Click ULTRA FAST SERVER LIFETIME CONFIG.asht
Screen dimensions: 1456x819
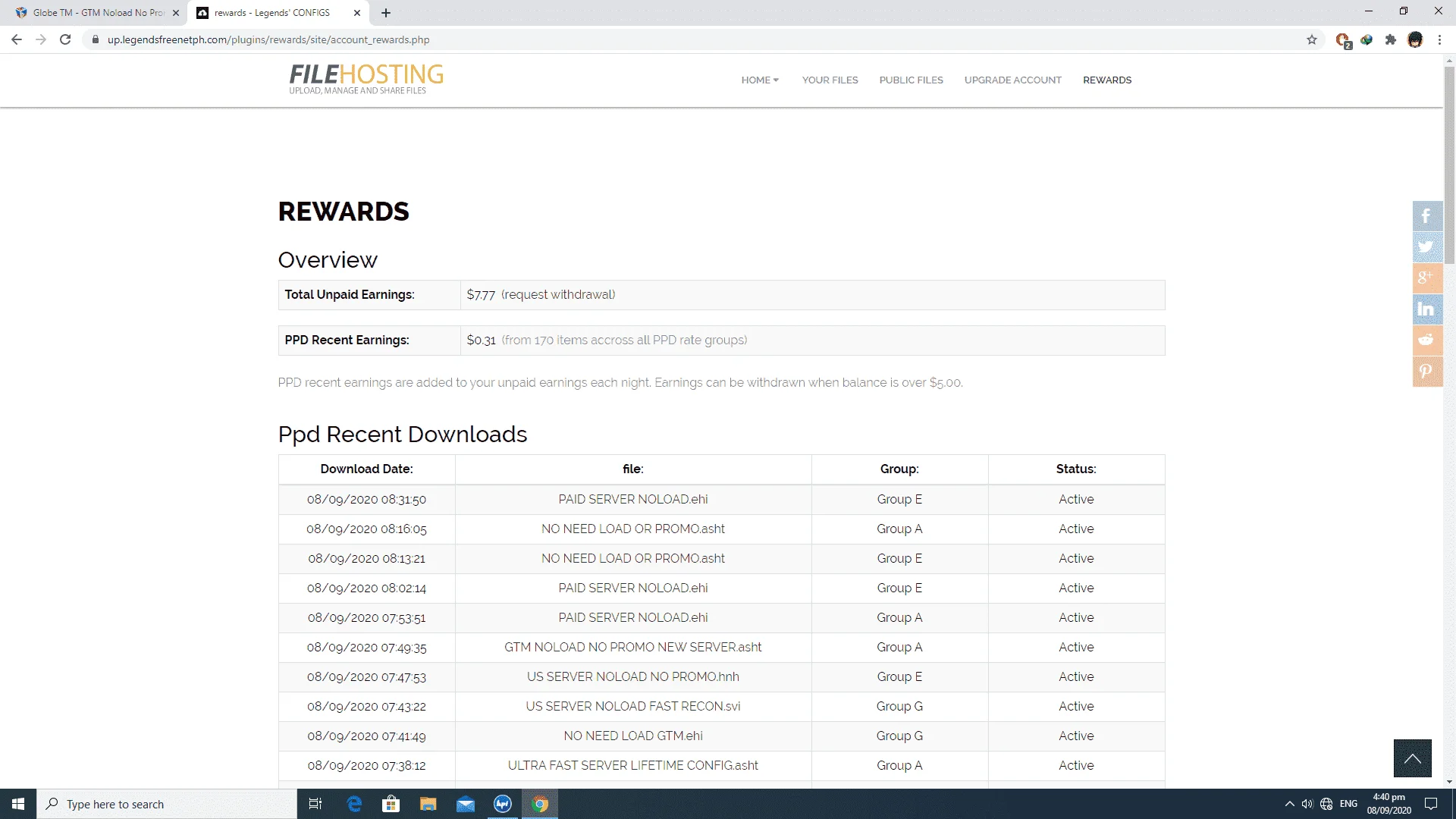633,765
